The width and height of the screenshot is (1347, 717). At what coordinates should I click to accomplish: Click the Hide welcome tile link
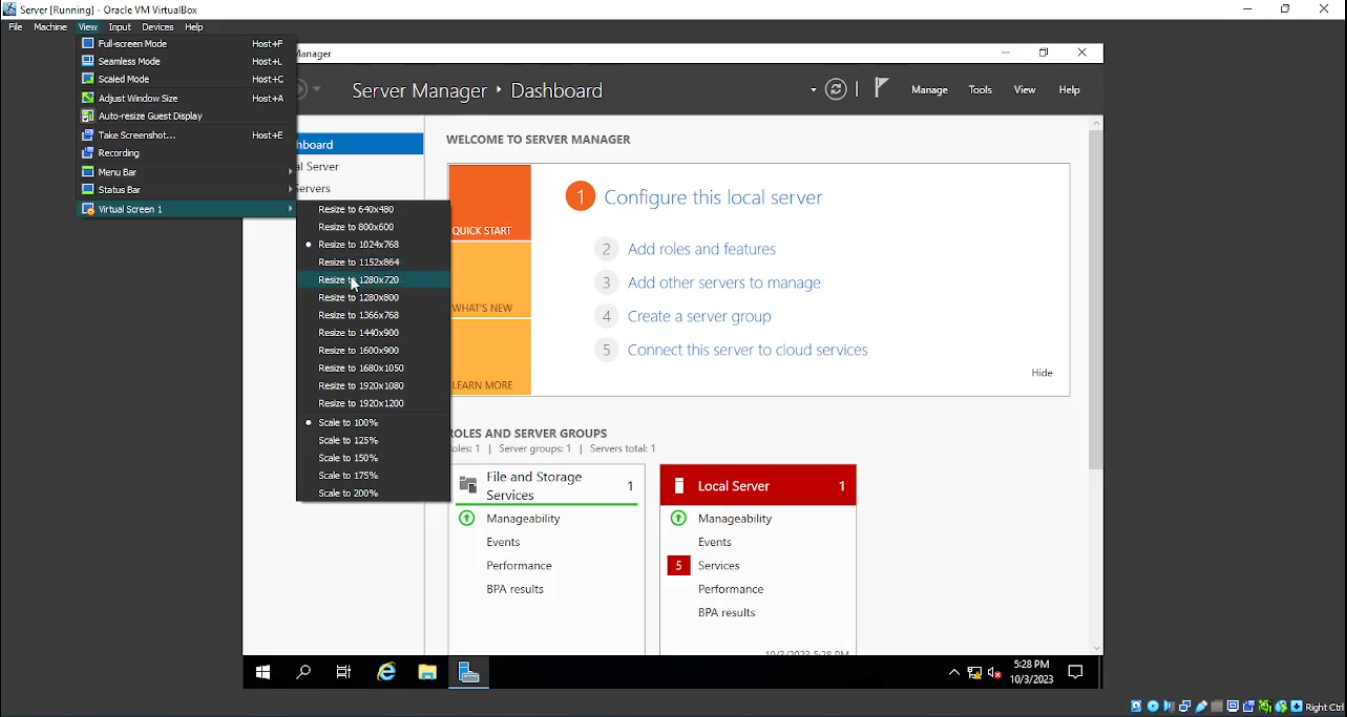coord(1042,373)
